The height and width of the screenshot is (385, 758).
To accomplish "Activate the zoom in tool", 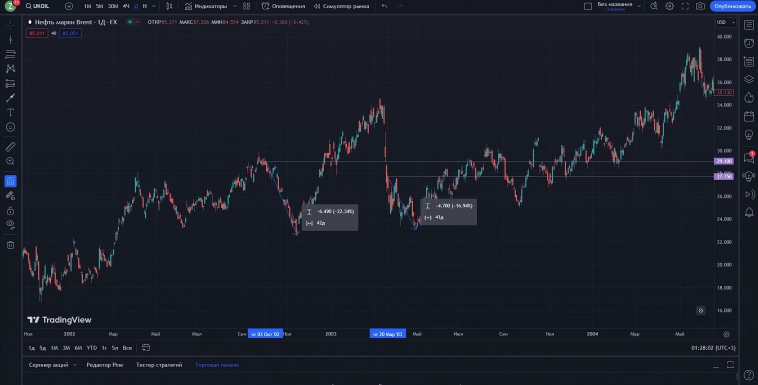I will (10, 162).
